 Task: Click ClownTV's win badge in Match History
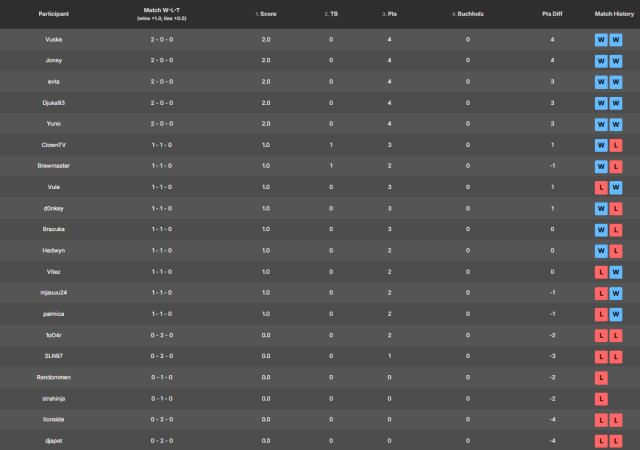click(x=601, y=145)
